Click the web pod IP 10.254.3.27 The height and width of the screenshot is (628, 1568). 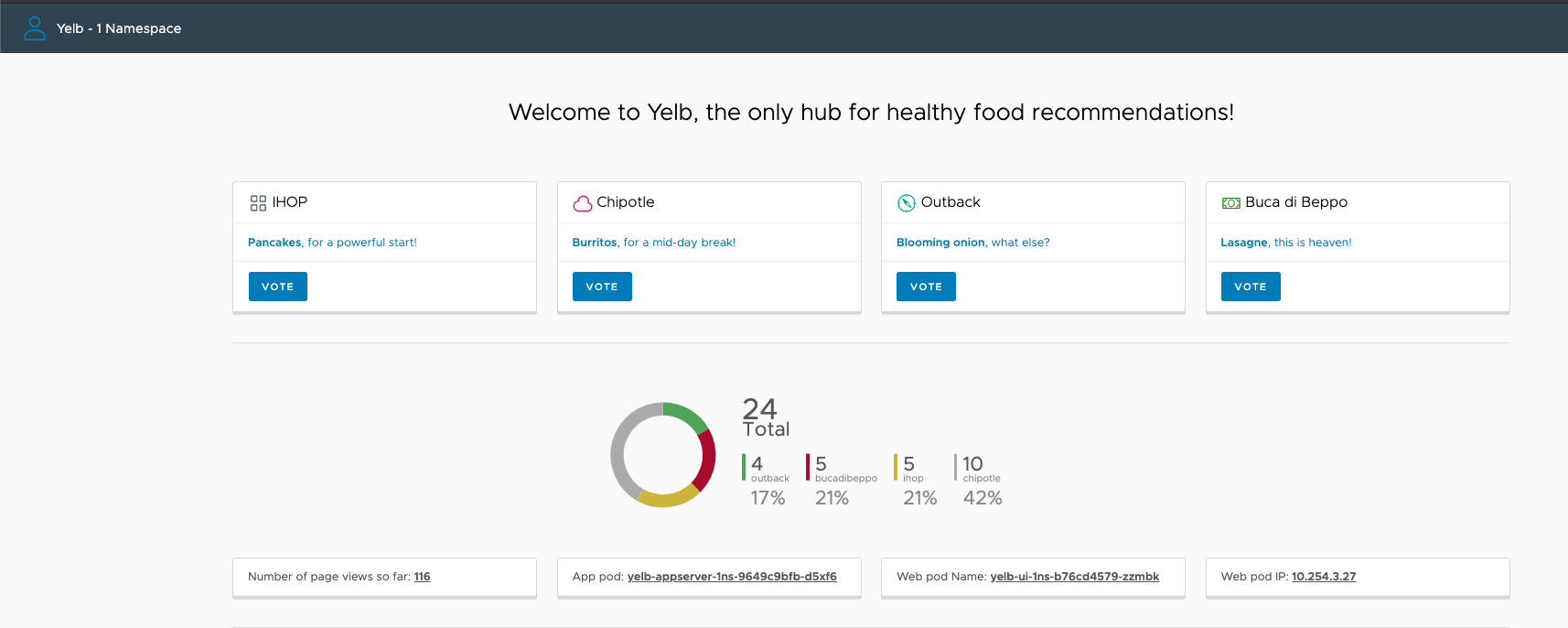point(1324,577)
